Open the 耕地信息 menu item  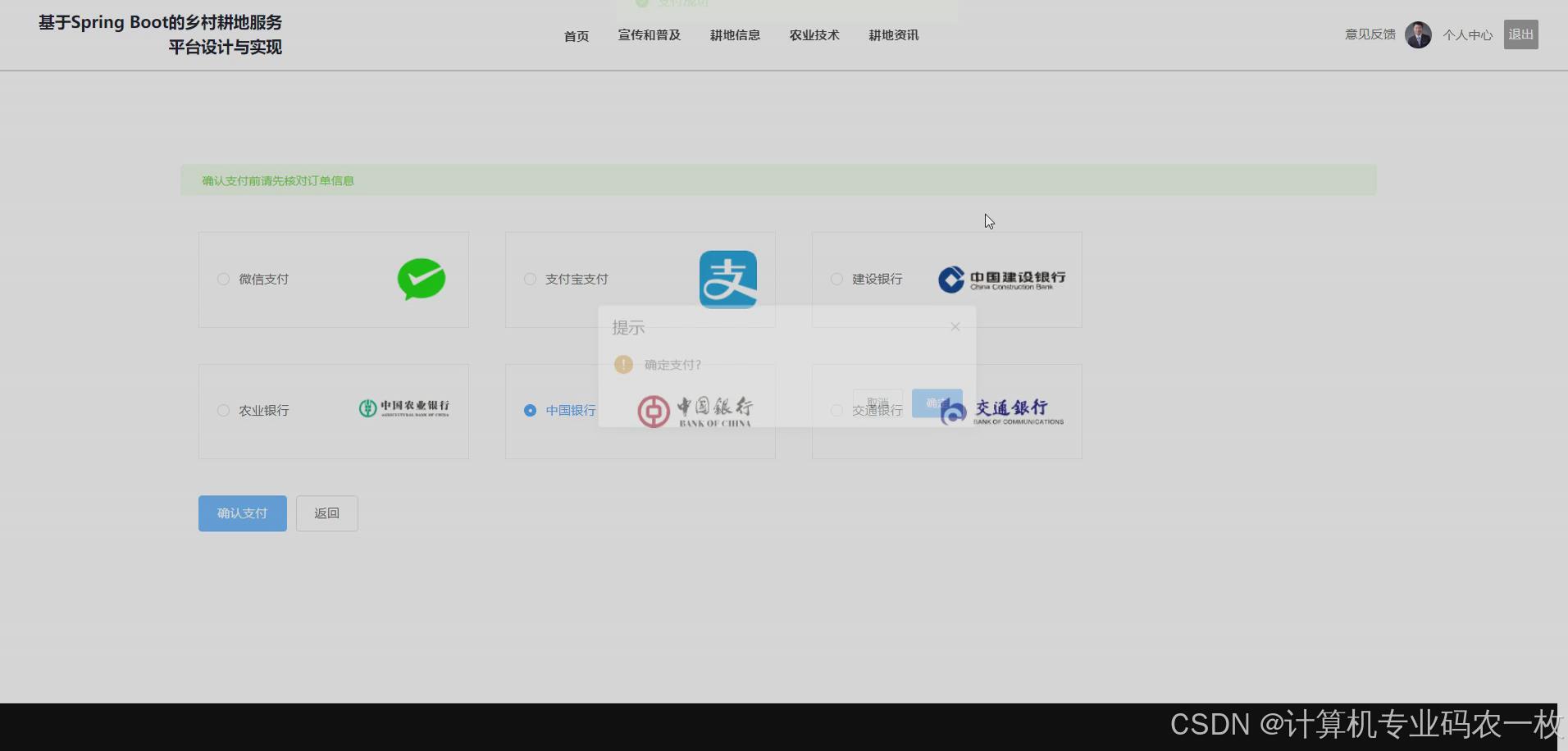tap(735, 35)
